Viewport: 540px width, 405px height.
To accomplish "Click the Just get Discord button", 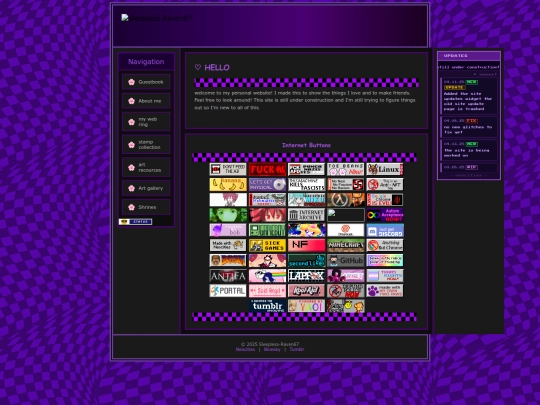I will point(385,230).
